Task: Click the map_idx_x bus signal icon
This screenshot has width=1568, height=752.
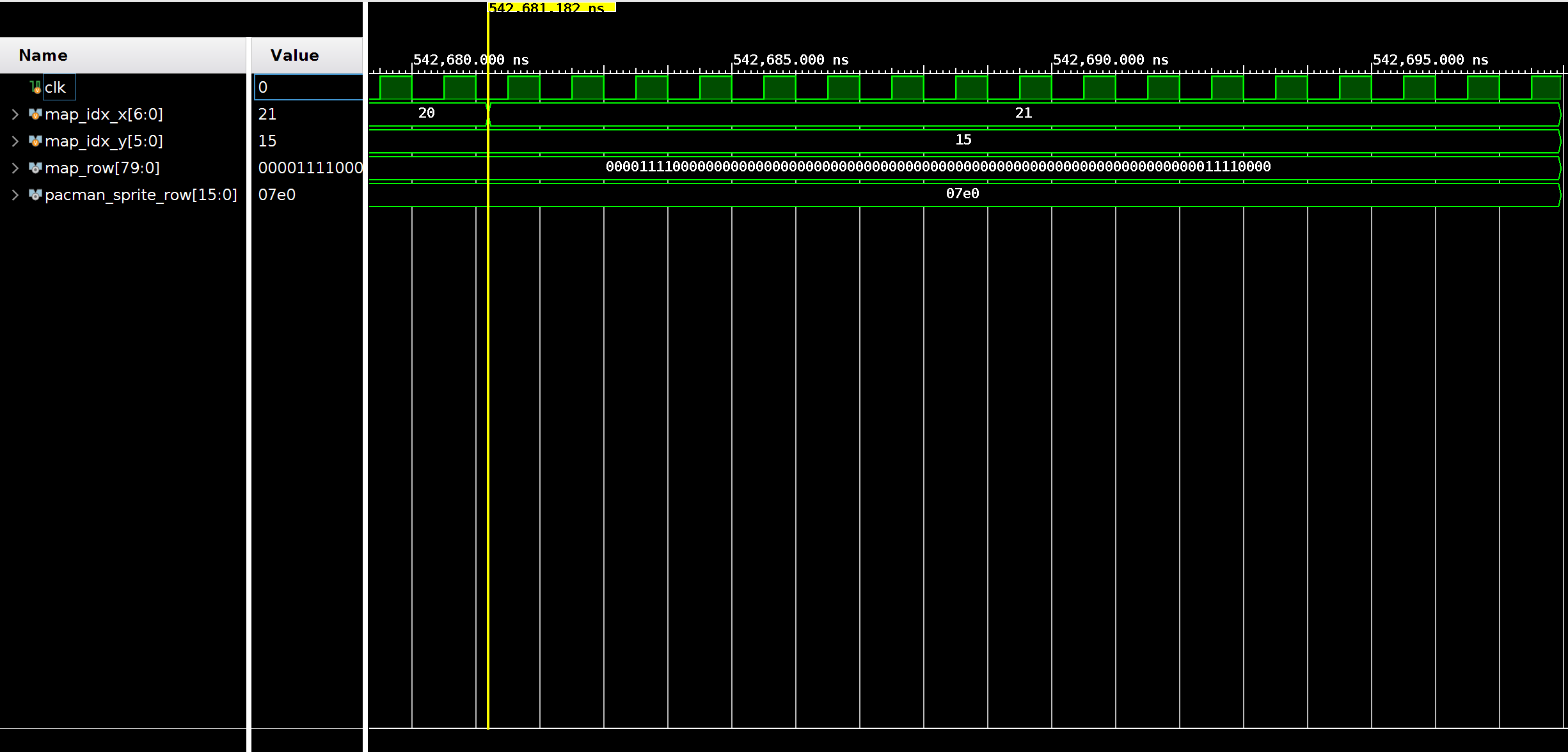Action: coord(36,114)
